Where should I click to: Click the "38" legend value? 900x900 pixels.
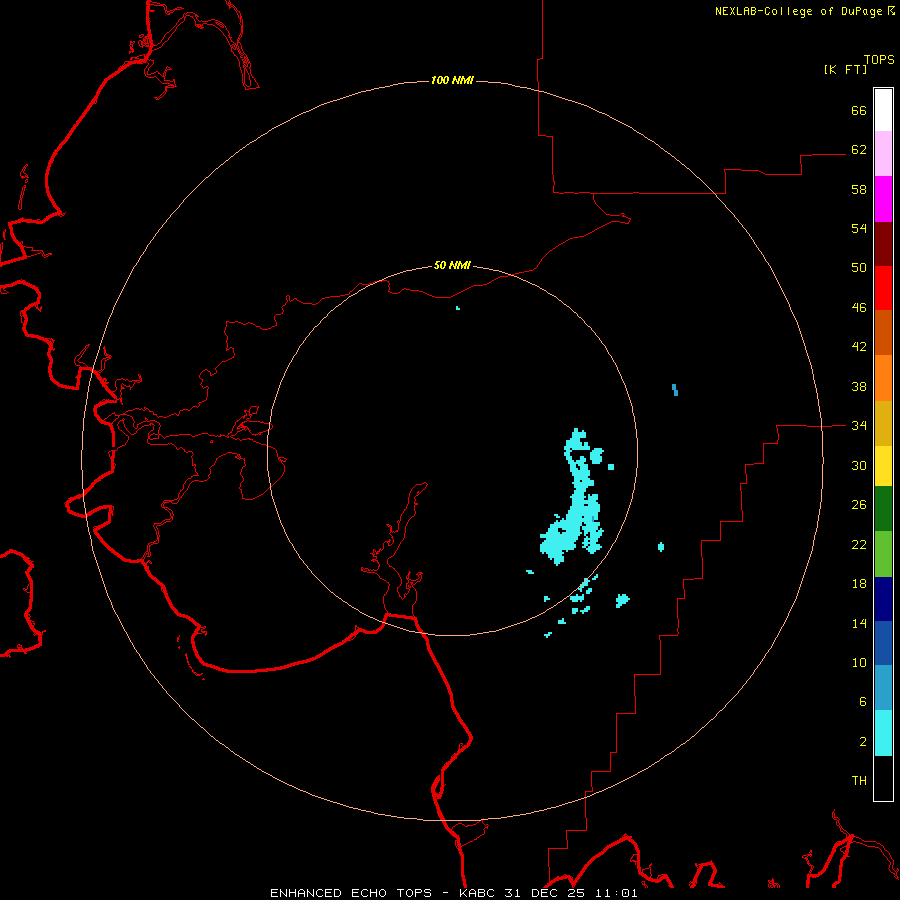859,387
